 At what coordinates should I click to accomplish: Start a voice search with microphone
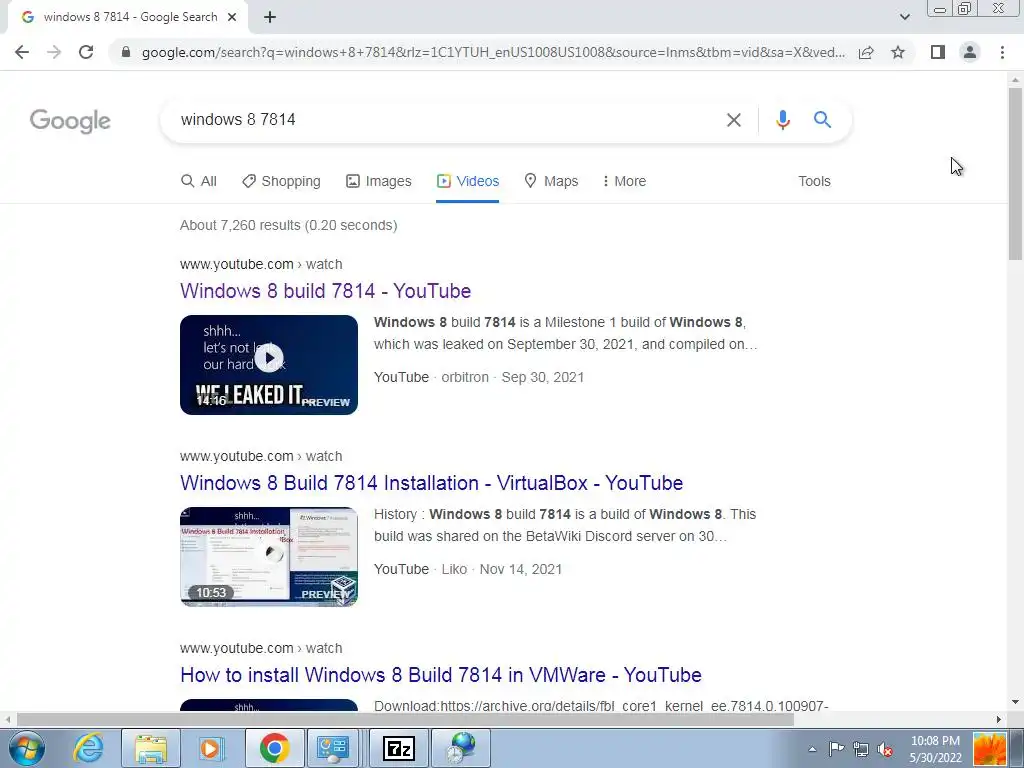782,120
